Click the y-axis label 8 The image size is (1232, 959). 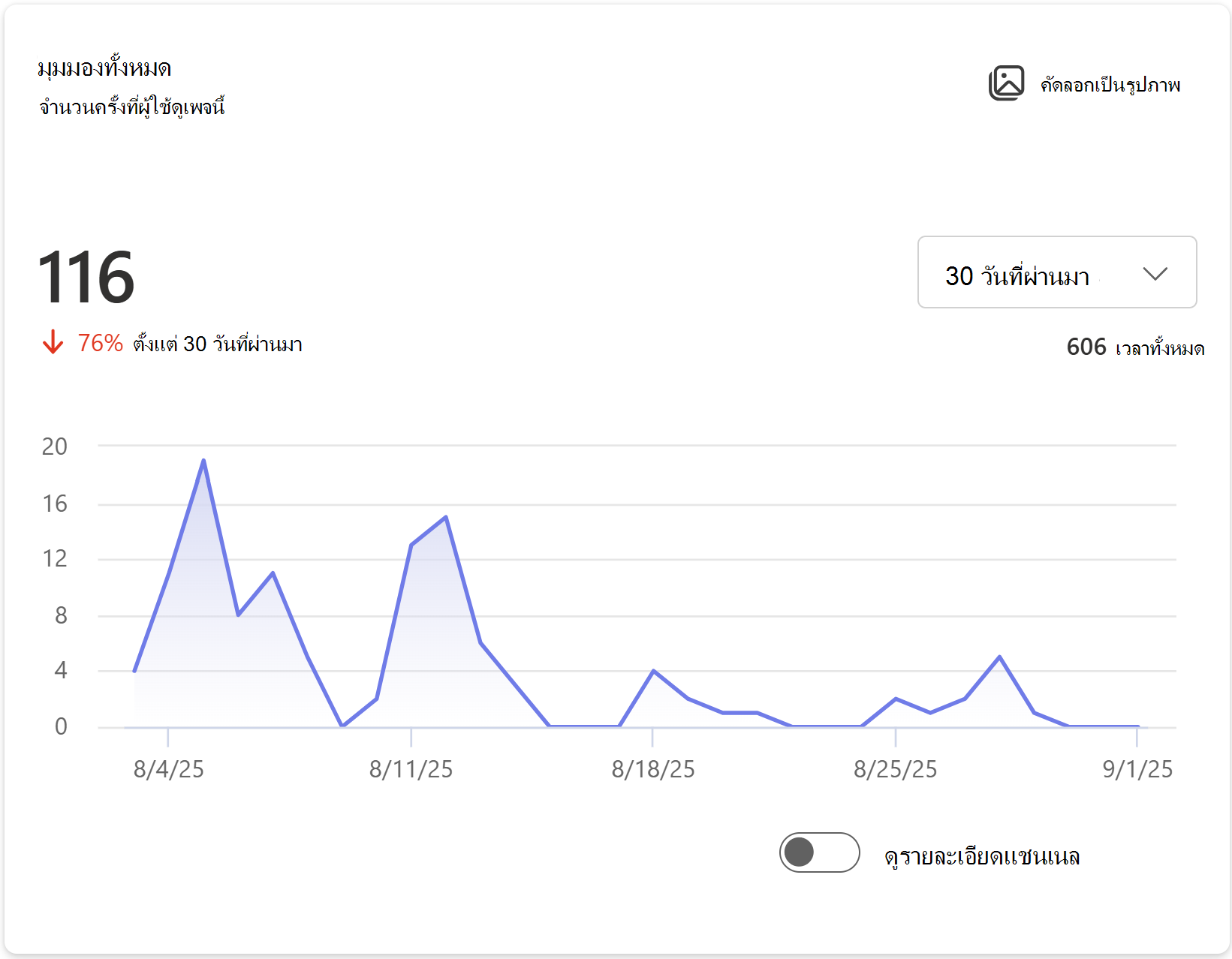click(x=61, y=616)
